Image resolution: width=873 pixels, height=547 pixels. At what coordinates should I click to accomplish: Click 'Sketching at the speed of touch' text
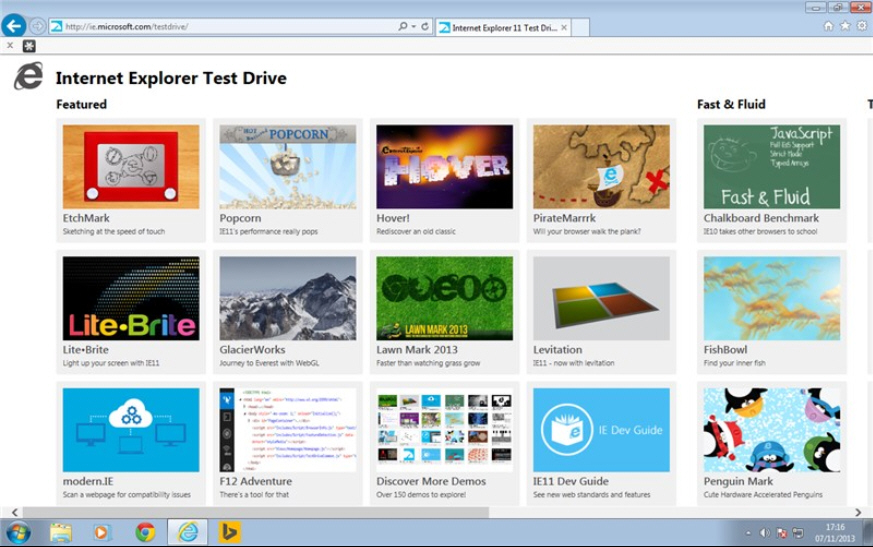pos(114,231)
